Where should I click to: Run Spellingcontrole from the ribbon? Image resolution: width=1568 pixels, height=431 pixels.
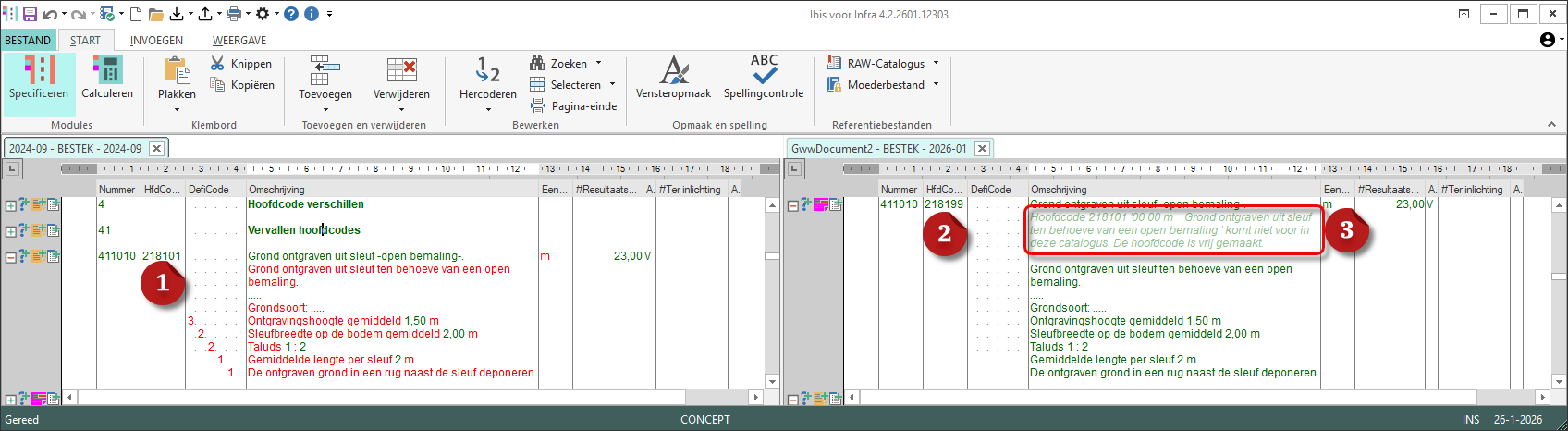pyautogui.click(x=764, y=79)
